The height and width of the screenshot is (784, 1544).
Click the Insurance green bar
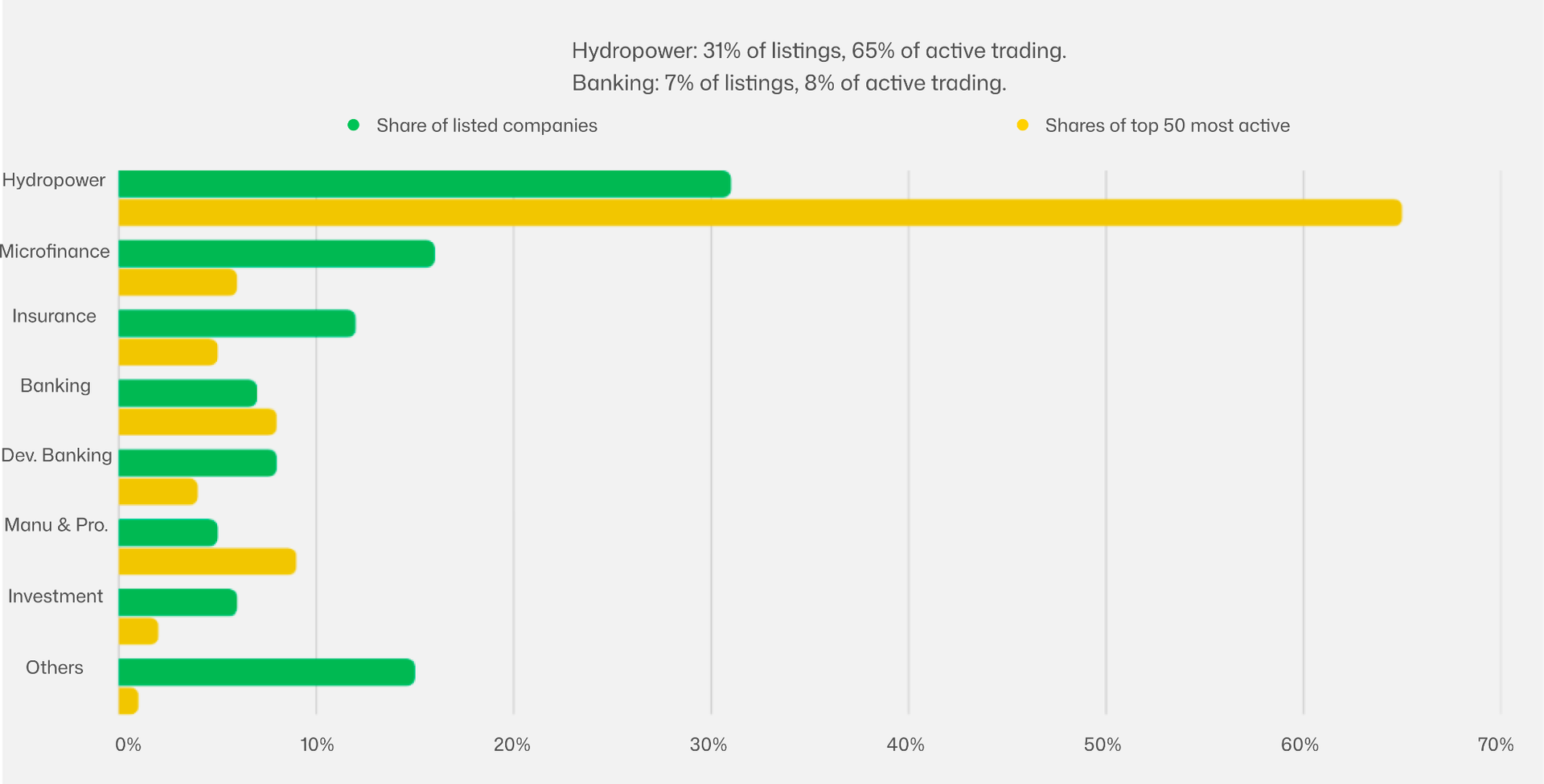(x=236, y=324)
